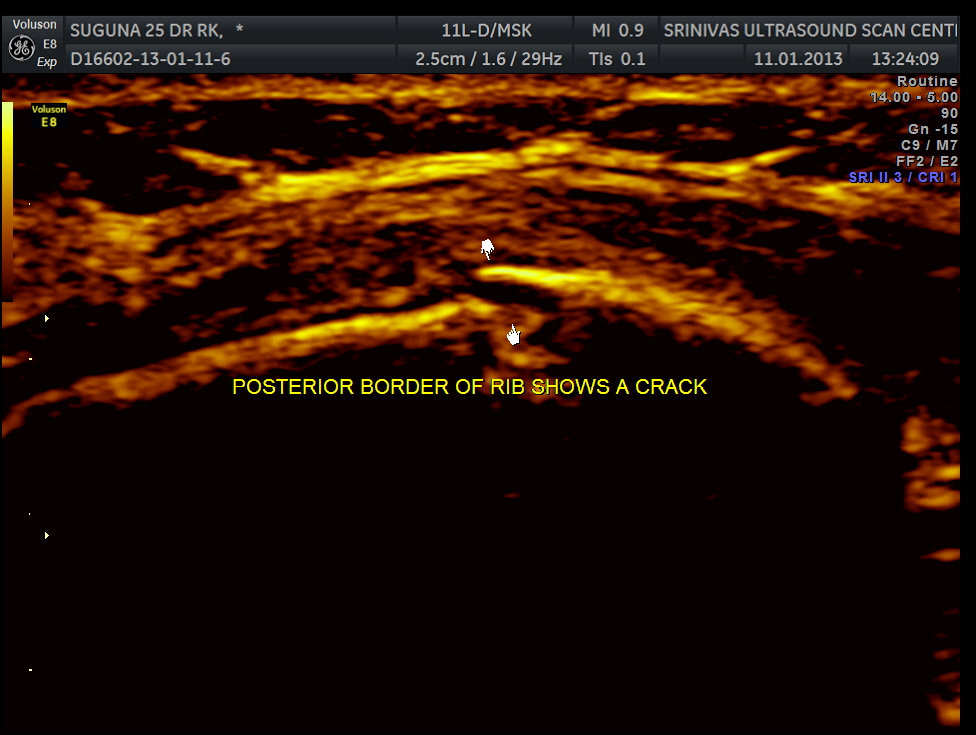Click the patient ID D16602-13-01-11-6
The height and width of the screenshot is (735, 976).
(x=150, y=59)
